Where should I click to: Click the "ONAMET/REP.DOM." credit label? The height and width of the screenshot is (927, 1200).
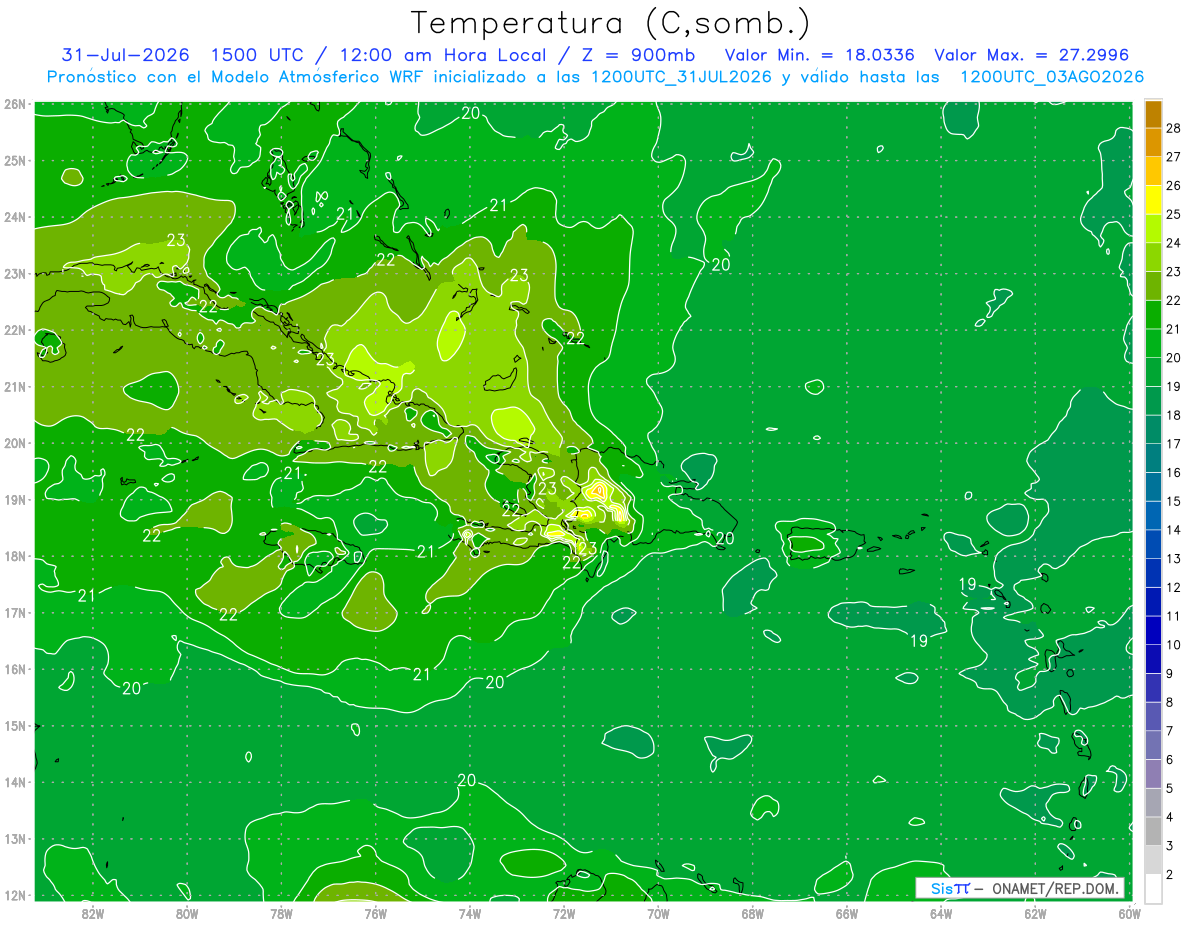point(1054,888)
